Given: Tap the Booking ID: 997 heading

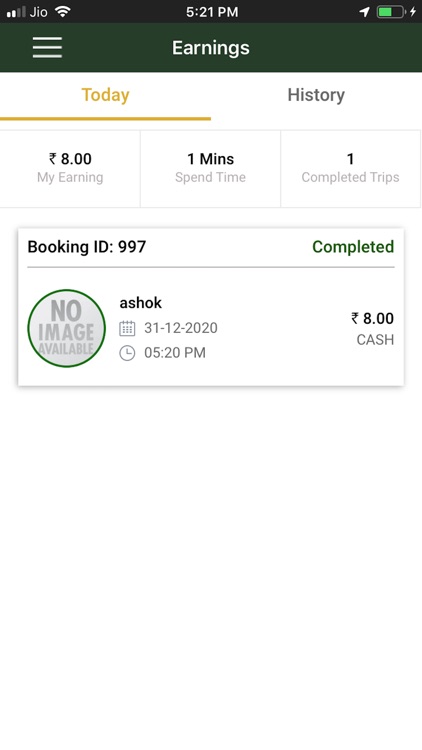Looking at the screenshot, I should click(87, 247).
